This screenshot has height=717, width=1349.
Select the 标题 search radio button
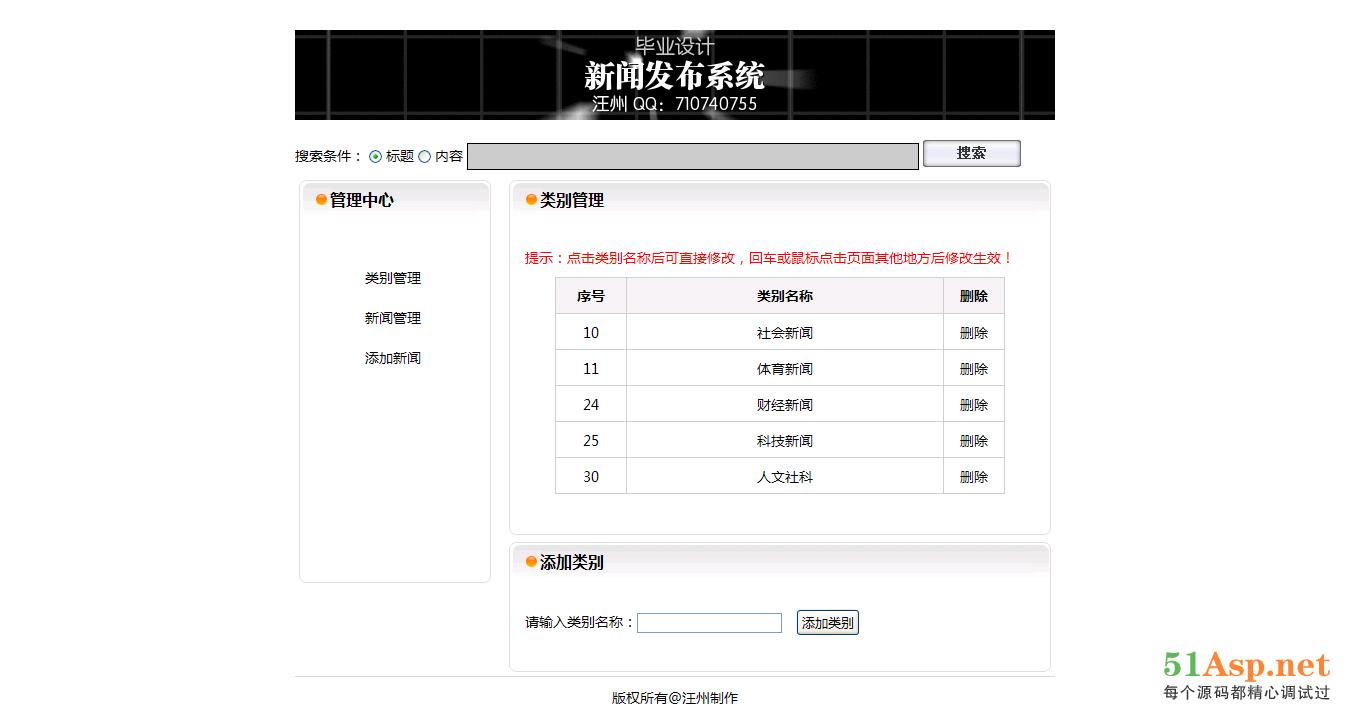(x=376, y=156)
